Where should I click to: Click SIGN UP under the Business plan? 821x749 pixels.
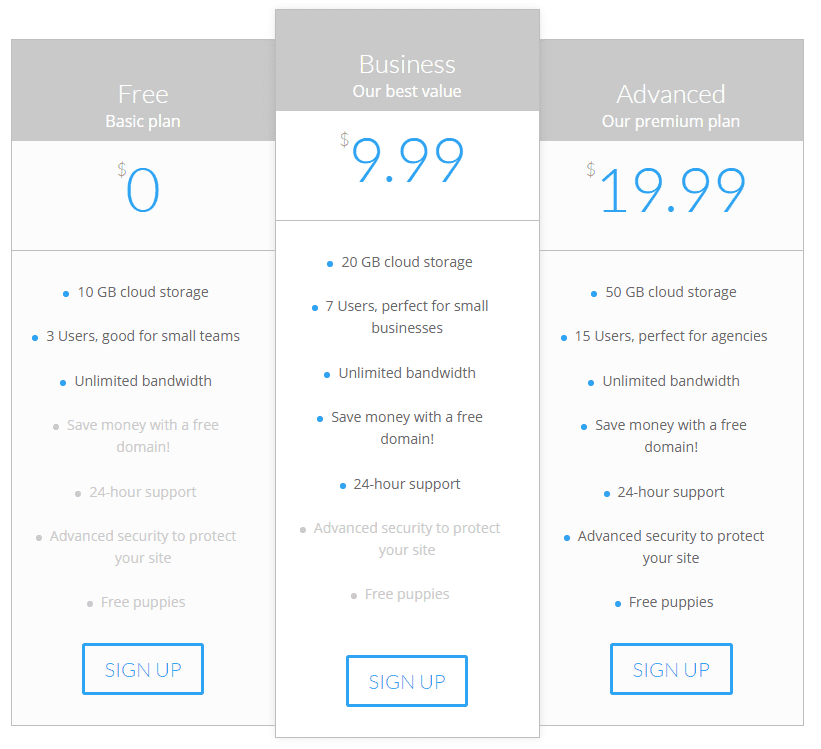(x=406, y=680)
